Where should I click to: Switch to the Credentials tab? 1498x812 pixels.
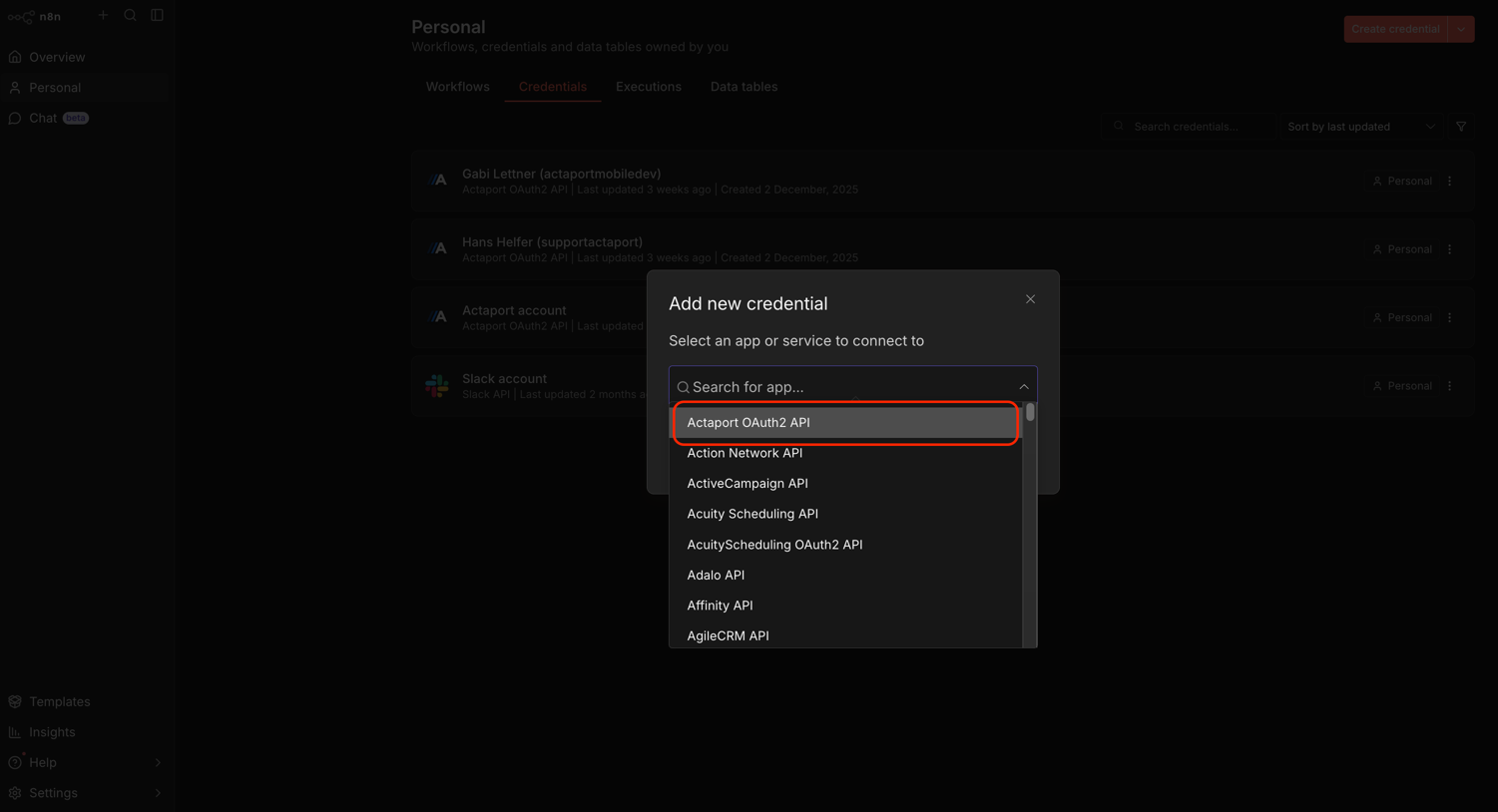(x=552, y=87)
